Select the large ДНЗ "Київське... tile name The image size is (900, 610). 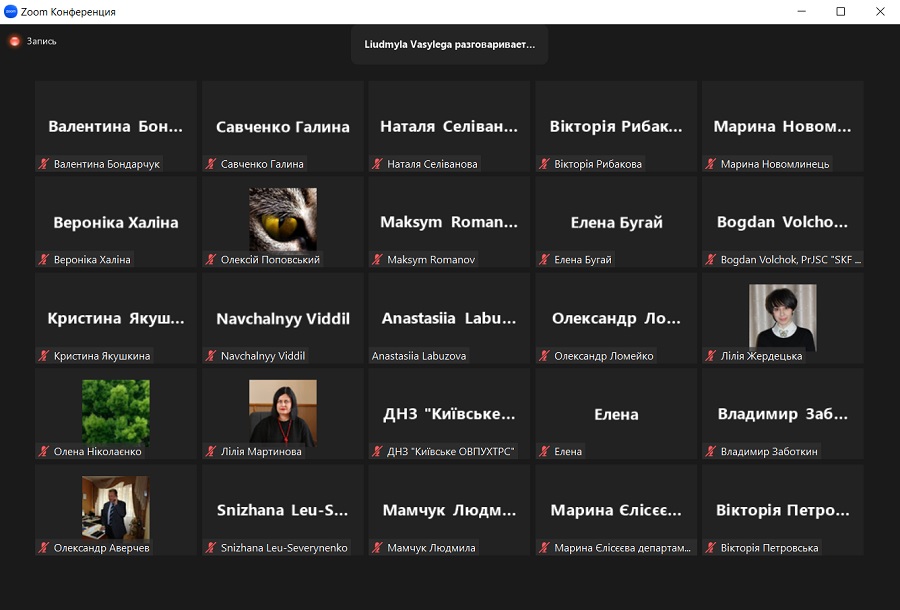(449, 414)
